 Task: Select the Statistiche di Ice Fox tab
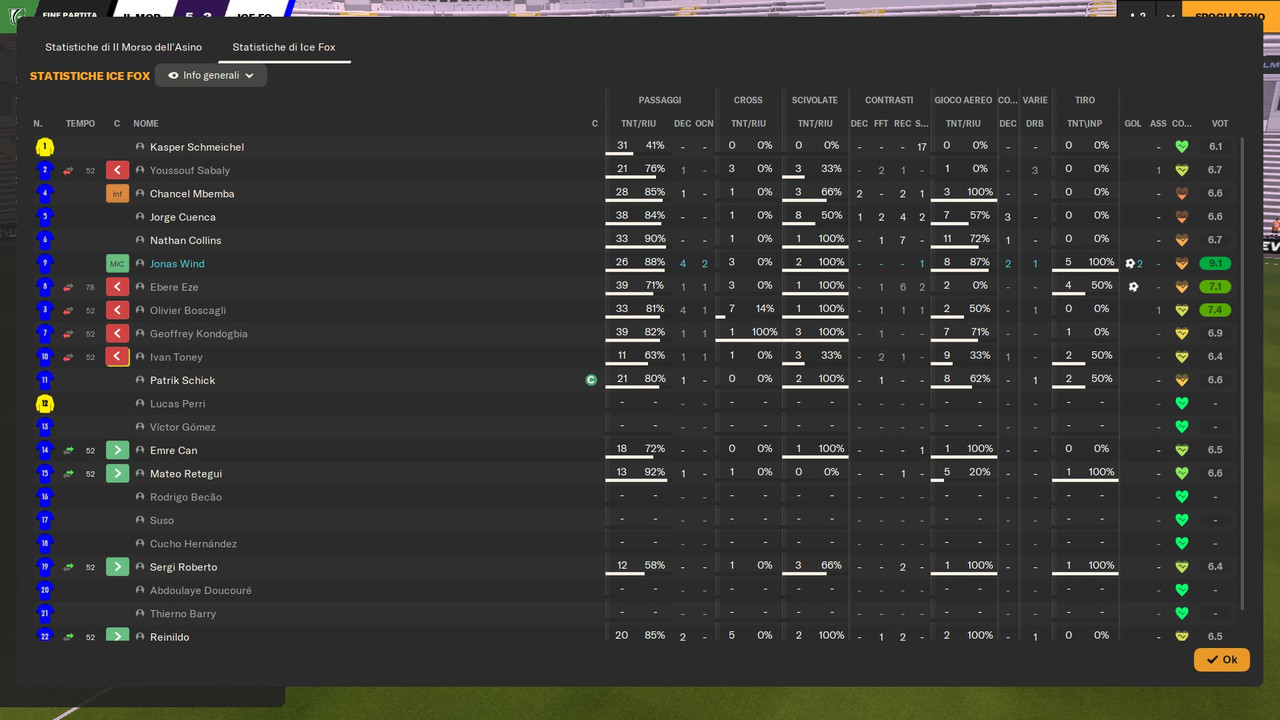[284, 47]
